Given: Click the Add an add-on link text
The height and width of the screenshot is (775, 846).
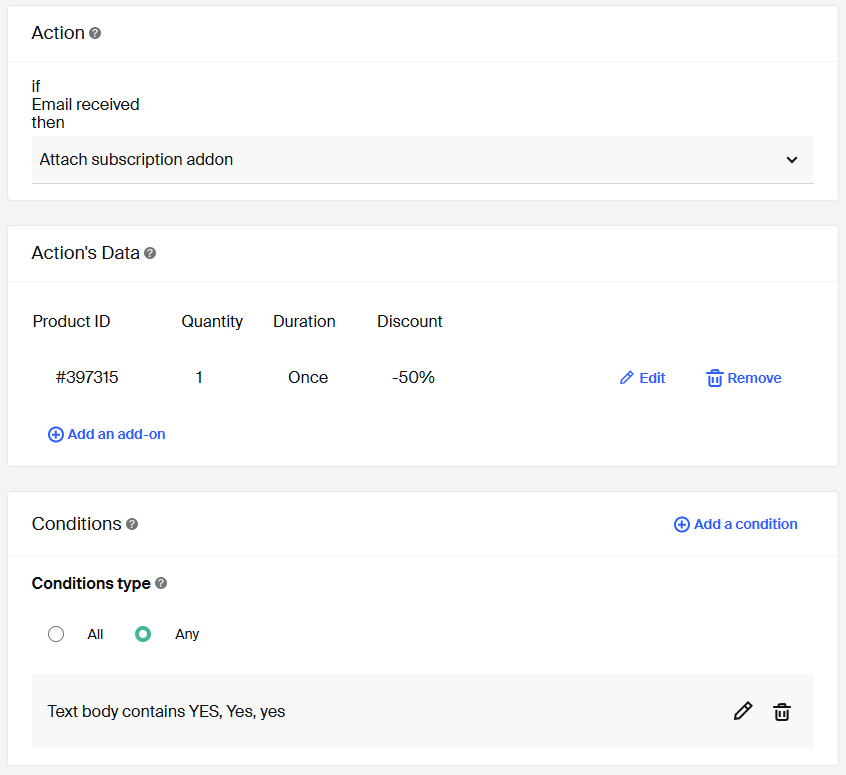Looking at the screenshot, I should click(116, 434).
